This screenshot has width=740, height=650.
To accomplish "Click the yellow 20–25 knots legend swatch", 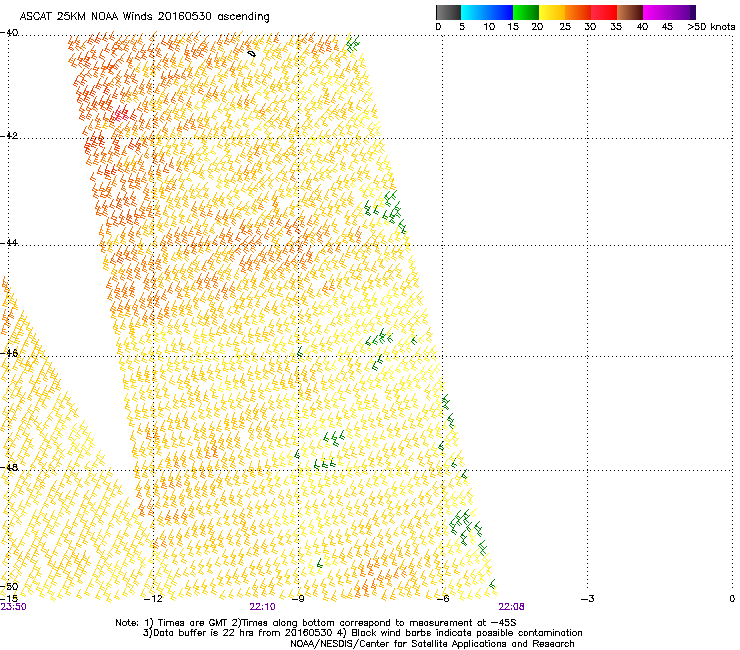I will pos(552,12).
